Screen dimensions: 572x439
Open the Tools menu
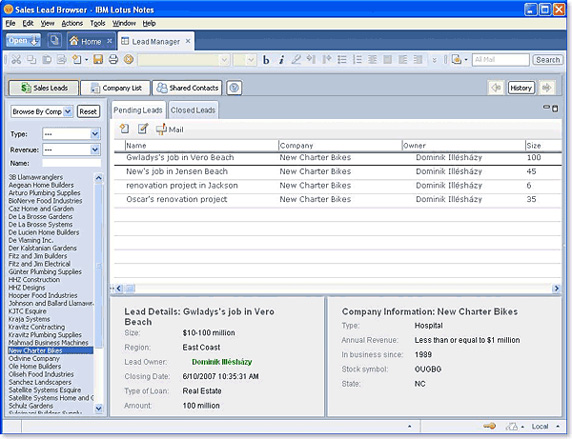pyautogui.click(x=97, y=23)
